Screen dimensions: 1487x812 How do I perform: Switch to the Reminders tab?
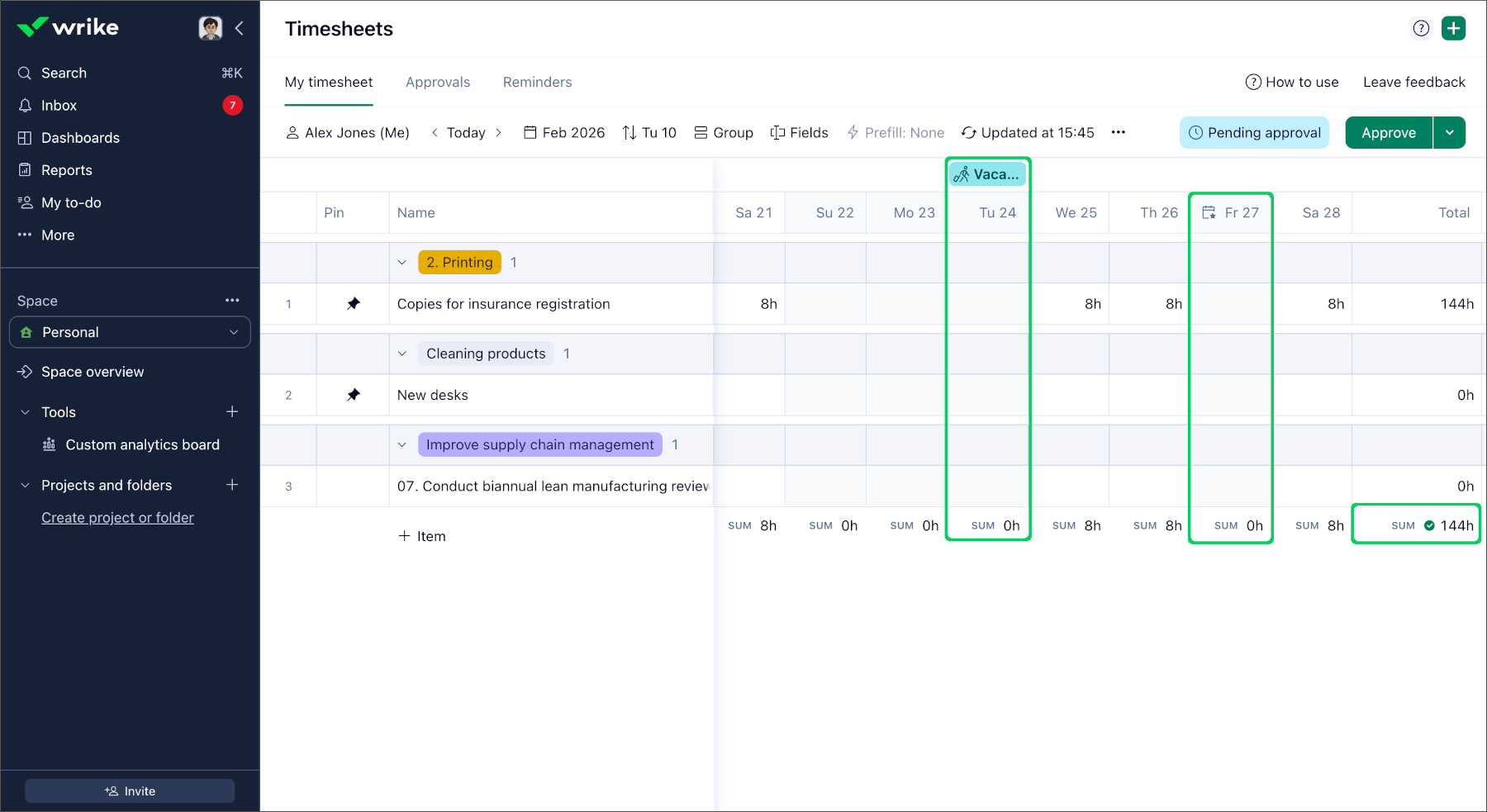(537, 82)
